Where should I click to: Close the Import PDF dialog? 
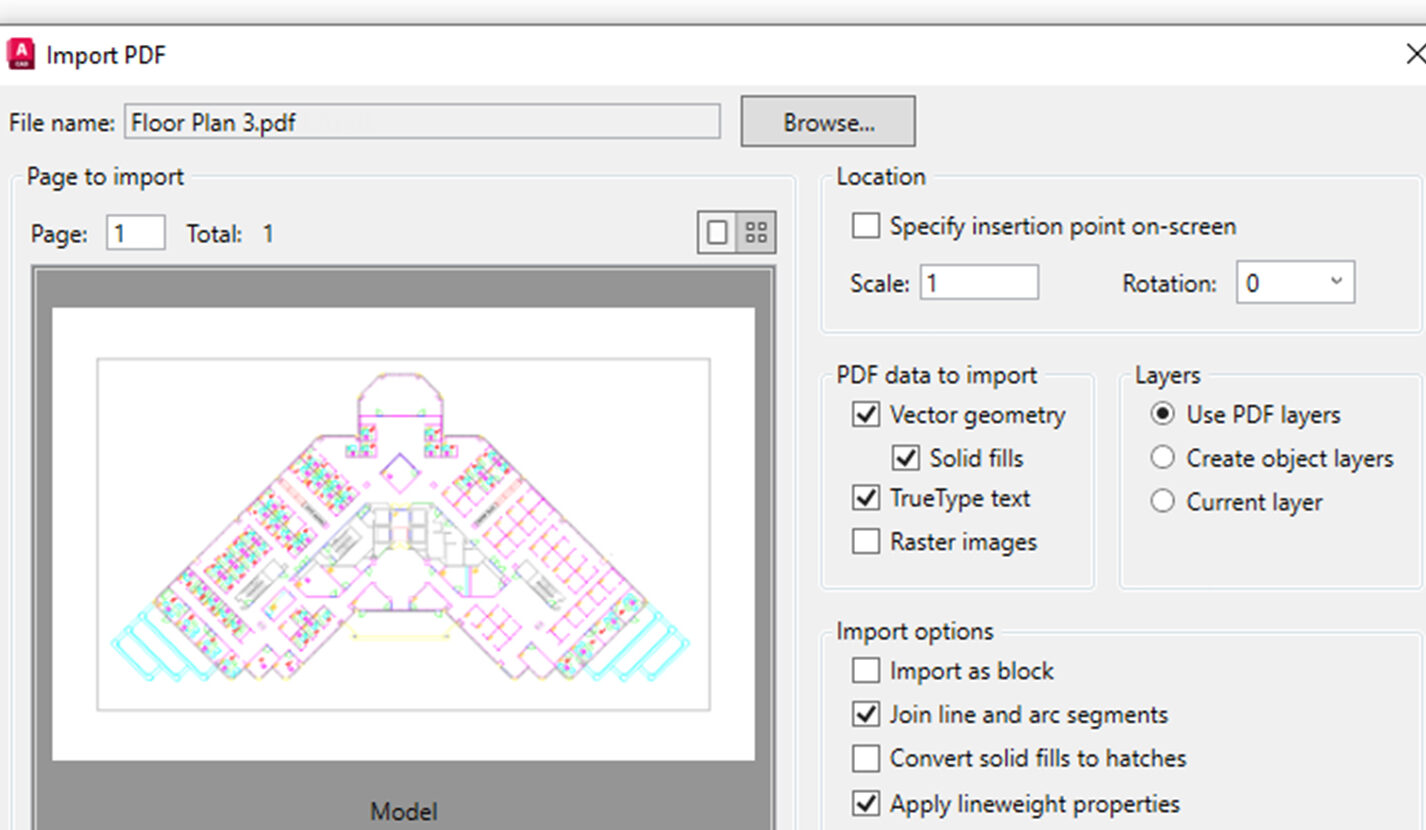click(1415, 54)
